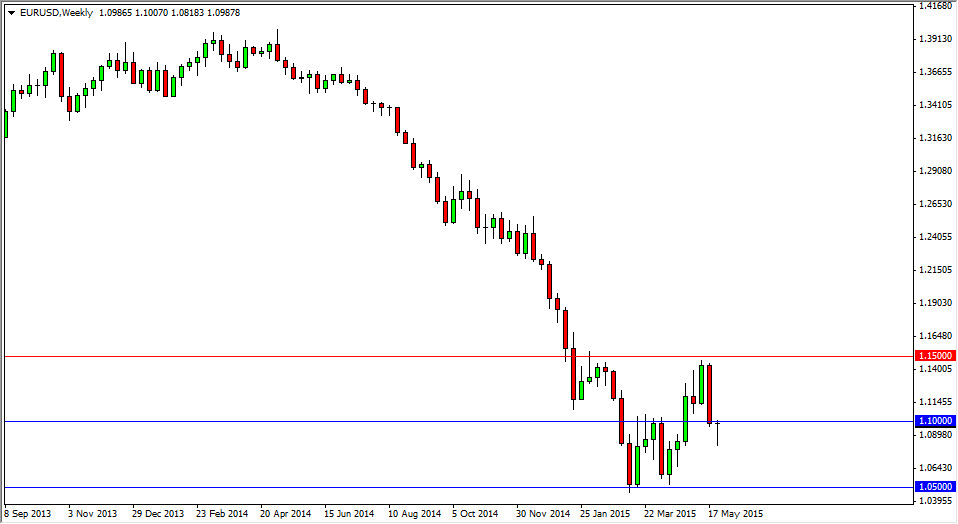Click the 22 Mar 2015 date label
Image resolution: width=958 pixels, height=524 pixels.
coord(670,514)
